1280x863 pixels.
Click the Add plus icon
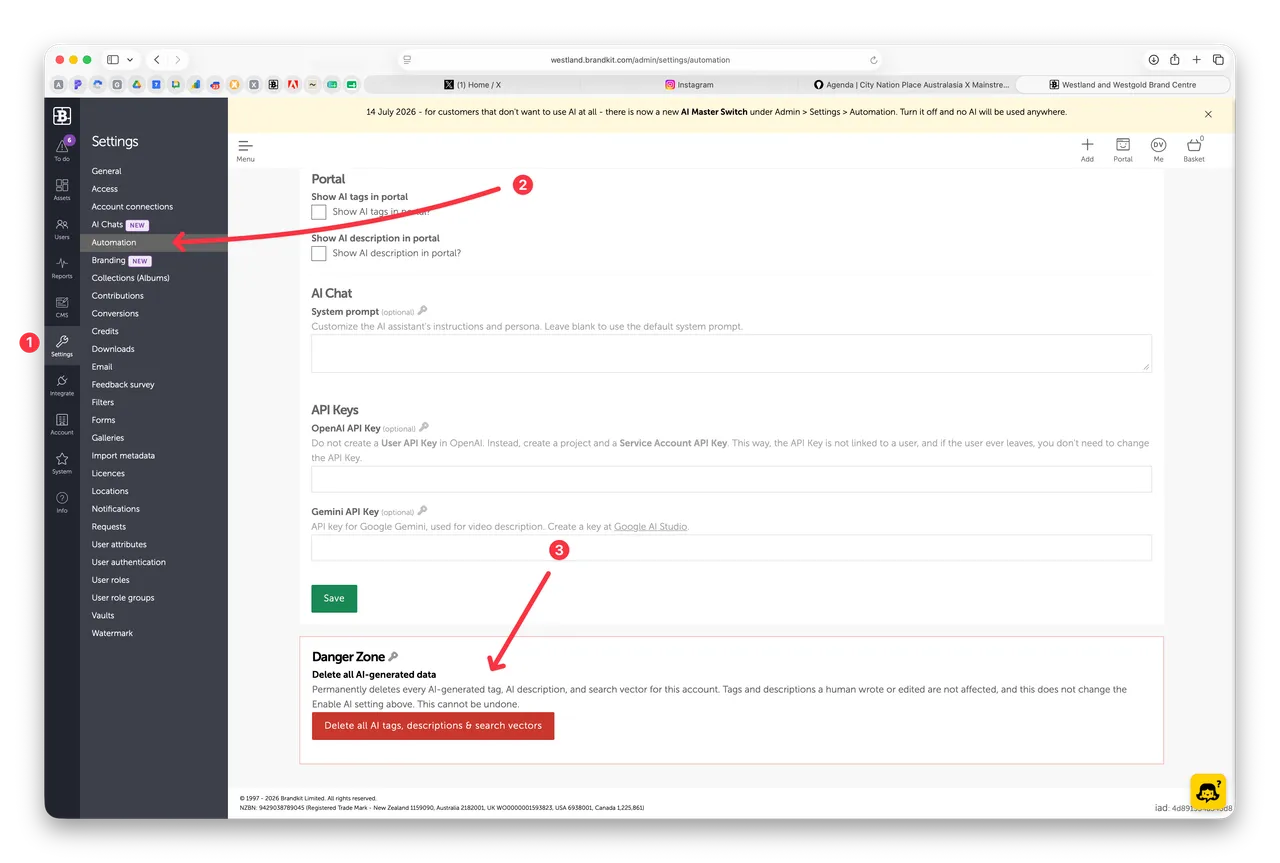(1087, 150)
